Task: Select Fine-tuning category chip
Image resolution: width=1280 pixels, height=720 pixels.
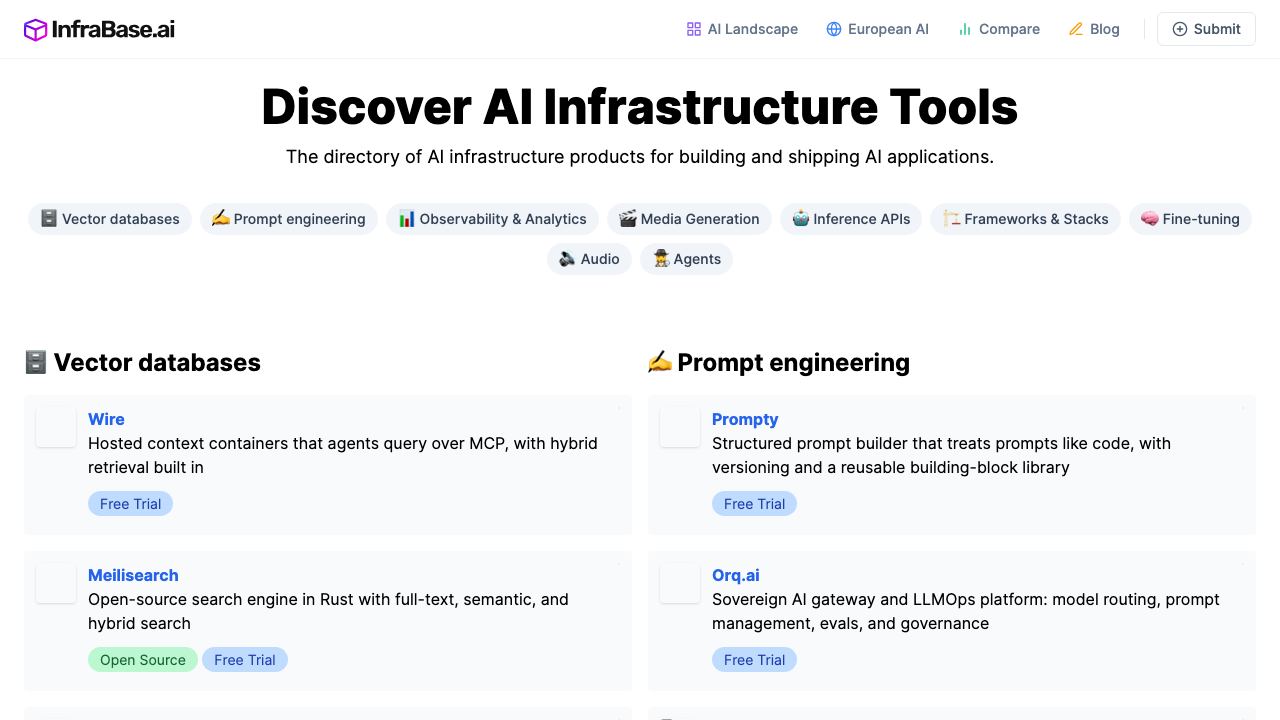Action: tap(1190, 219)
